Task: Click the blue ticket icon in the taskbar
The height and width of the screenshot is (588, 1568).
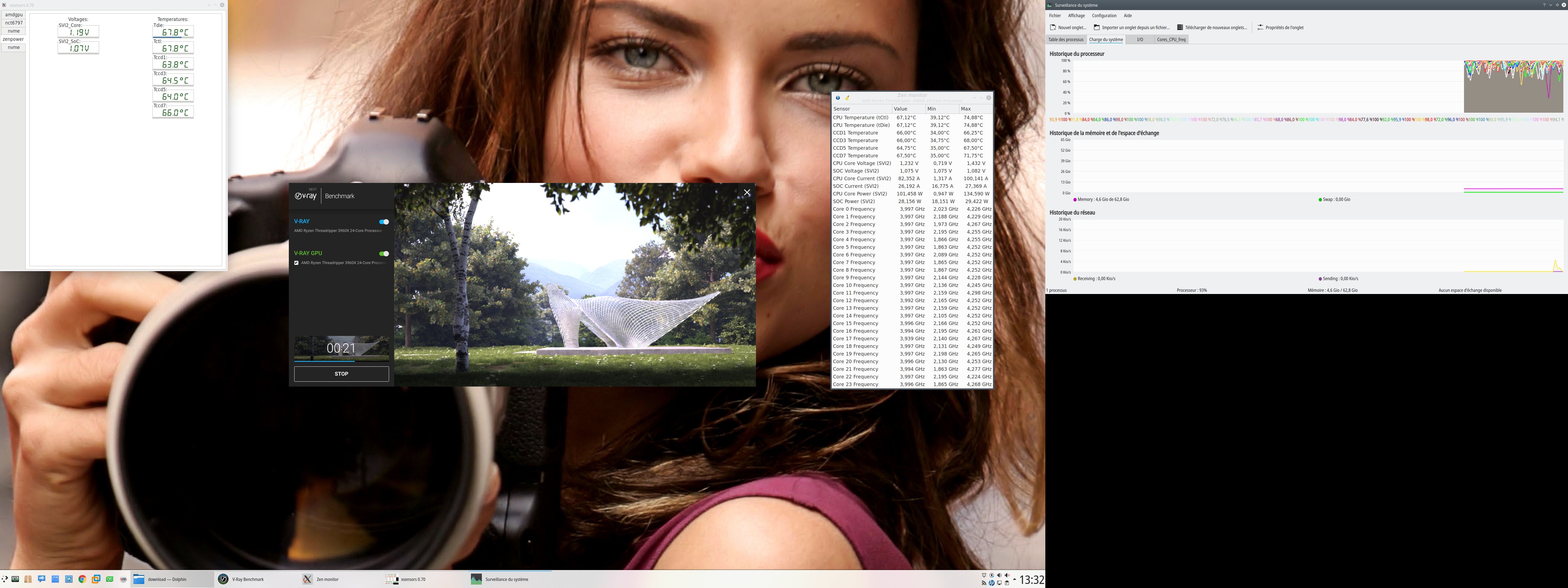Action: (55, 579)
